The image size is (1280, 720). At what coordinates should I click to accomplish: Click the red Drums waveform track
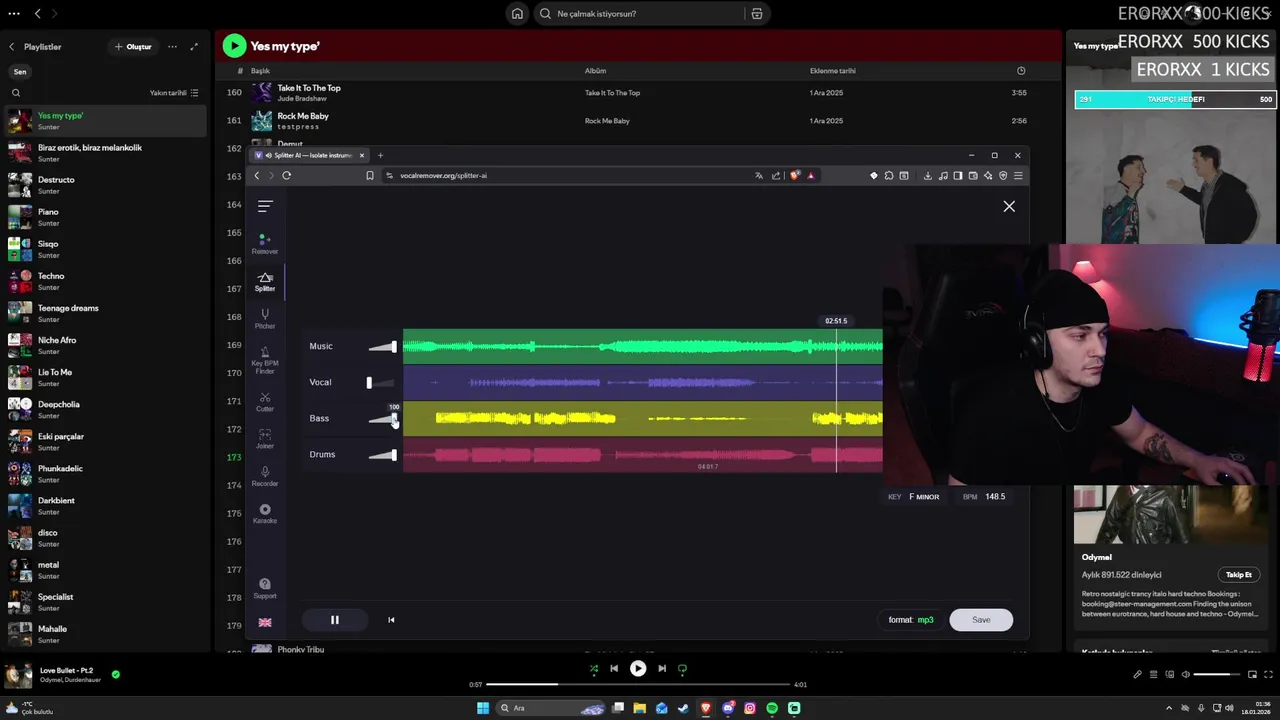642,455
